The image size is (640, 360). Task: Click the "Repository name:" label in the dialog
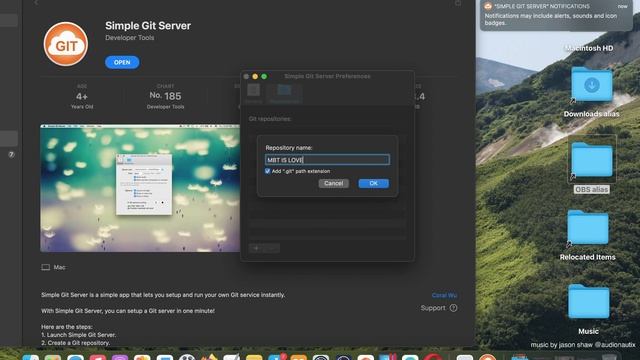[x=289, y=148]
